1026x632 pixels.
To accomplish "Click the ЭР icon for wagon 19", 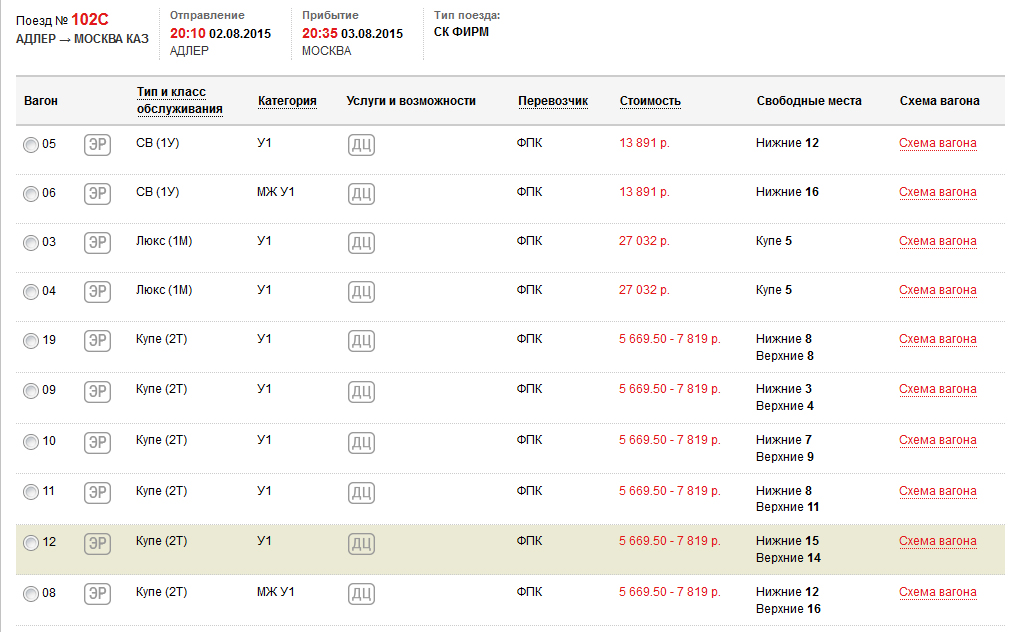I will click(97, 341).
